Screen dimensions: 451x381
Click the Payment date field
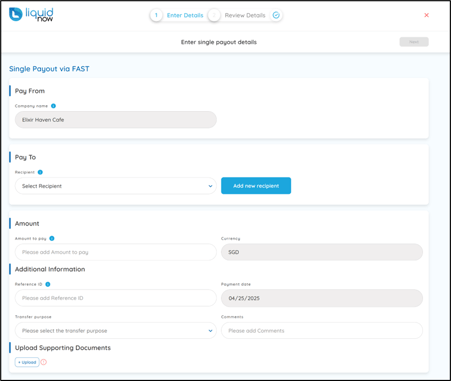[x=322, y=298]
